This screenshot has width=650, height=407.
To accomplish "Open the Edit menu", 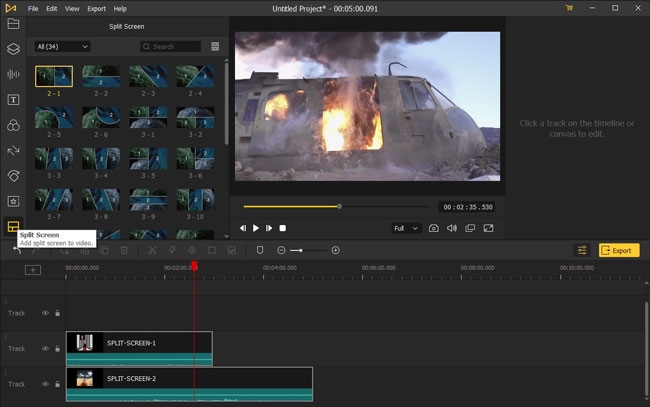I will pyautogui.click(x=51, y=8).
